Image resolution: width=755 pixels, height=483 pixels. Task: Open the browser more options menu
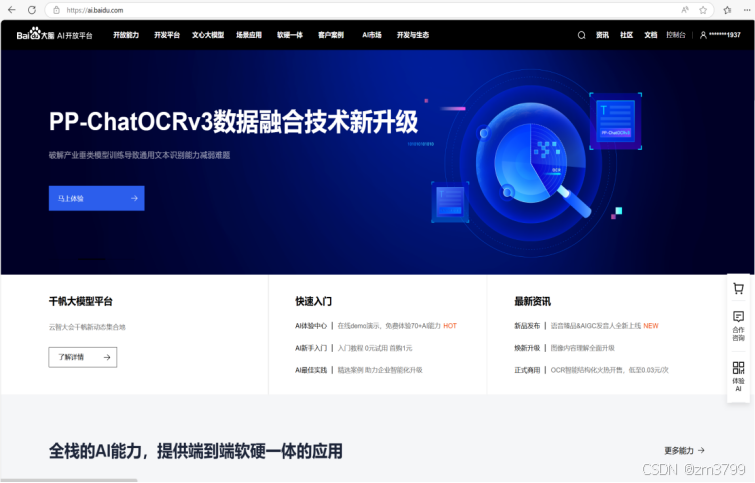click(x=746, y=10)
